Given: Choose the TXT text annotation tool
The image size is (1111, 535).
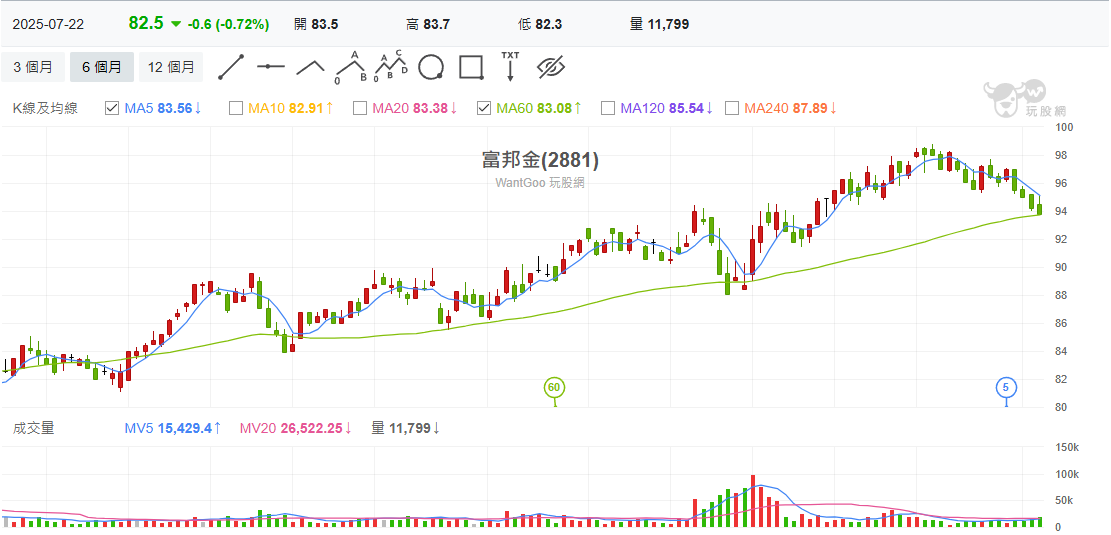Looking at the screenshot, I should click(510, 66).
